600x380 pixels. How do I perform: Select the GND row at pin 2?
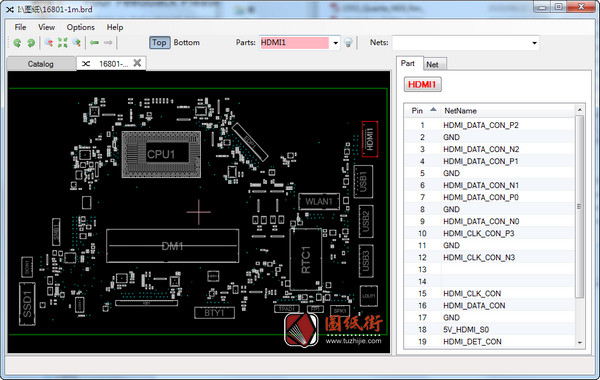[490, 137]
